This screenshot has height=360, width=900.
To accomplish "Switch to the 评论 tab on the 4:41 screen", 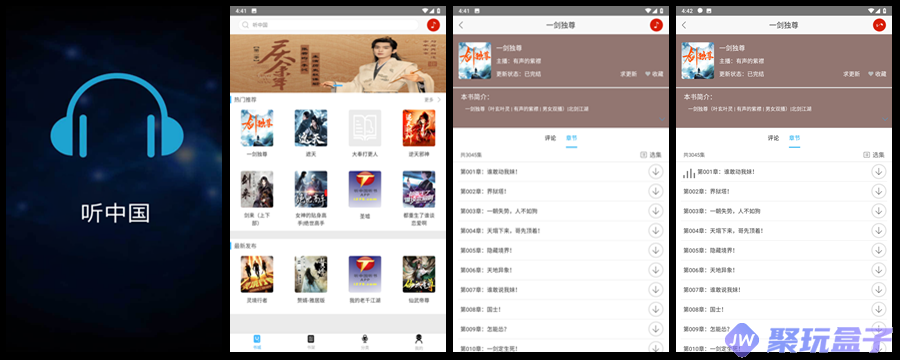I will (x=550, y=138).
